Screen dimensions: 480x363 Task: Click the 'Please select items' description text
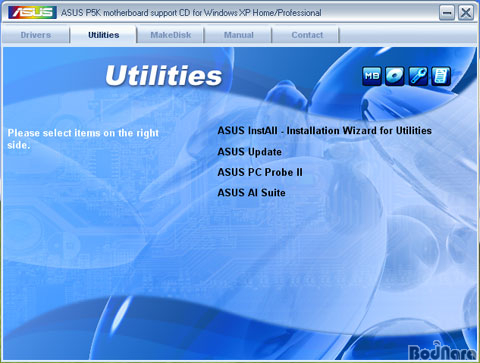pyautogui.click(x=83, y=139)
